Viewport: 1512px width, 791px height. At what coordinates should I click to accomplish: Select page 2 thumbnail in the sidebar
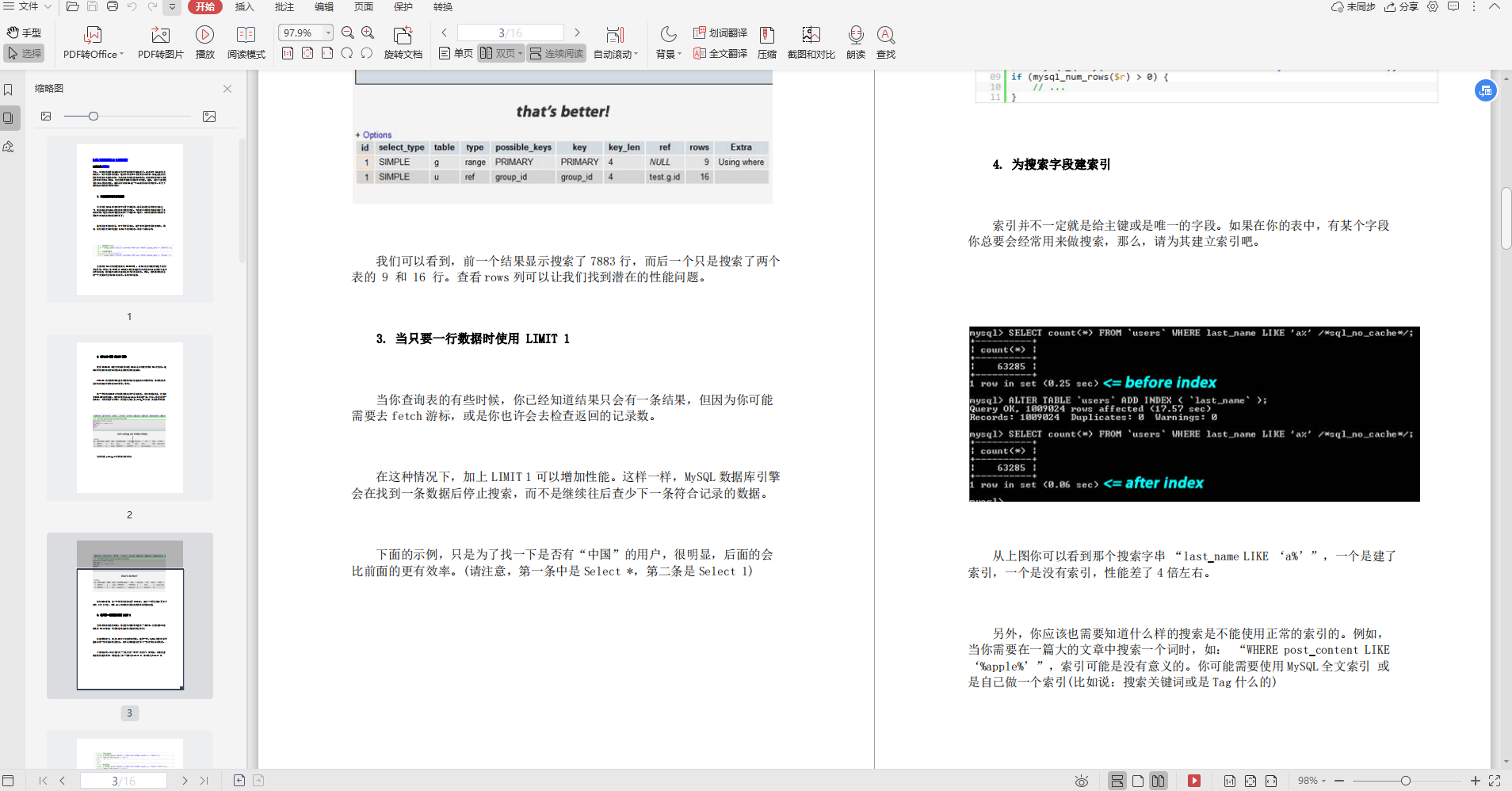point(129,416)
